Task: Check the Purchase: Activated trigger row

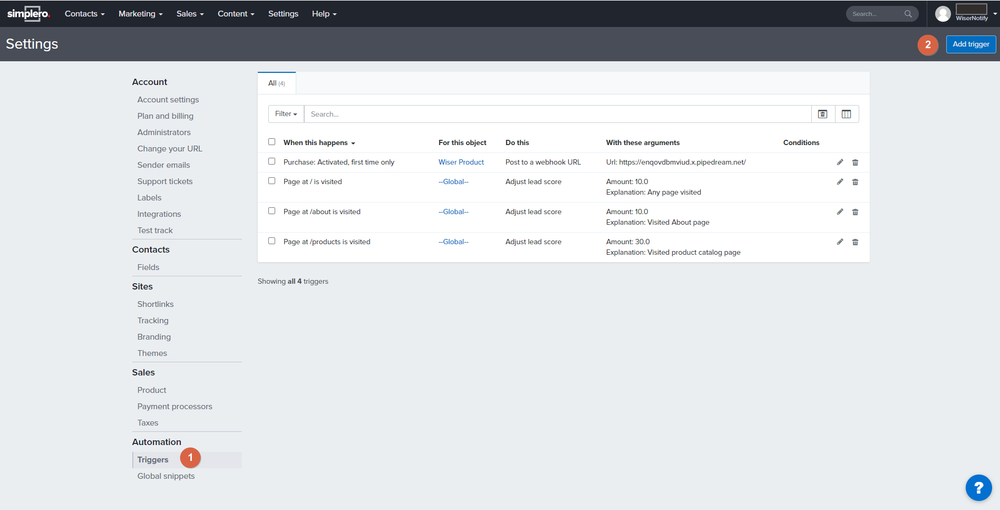Action: click(272, 162)
